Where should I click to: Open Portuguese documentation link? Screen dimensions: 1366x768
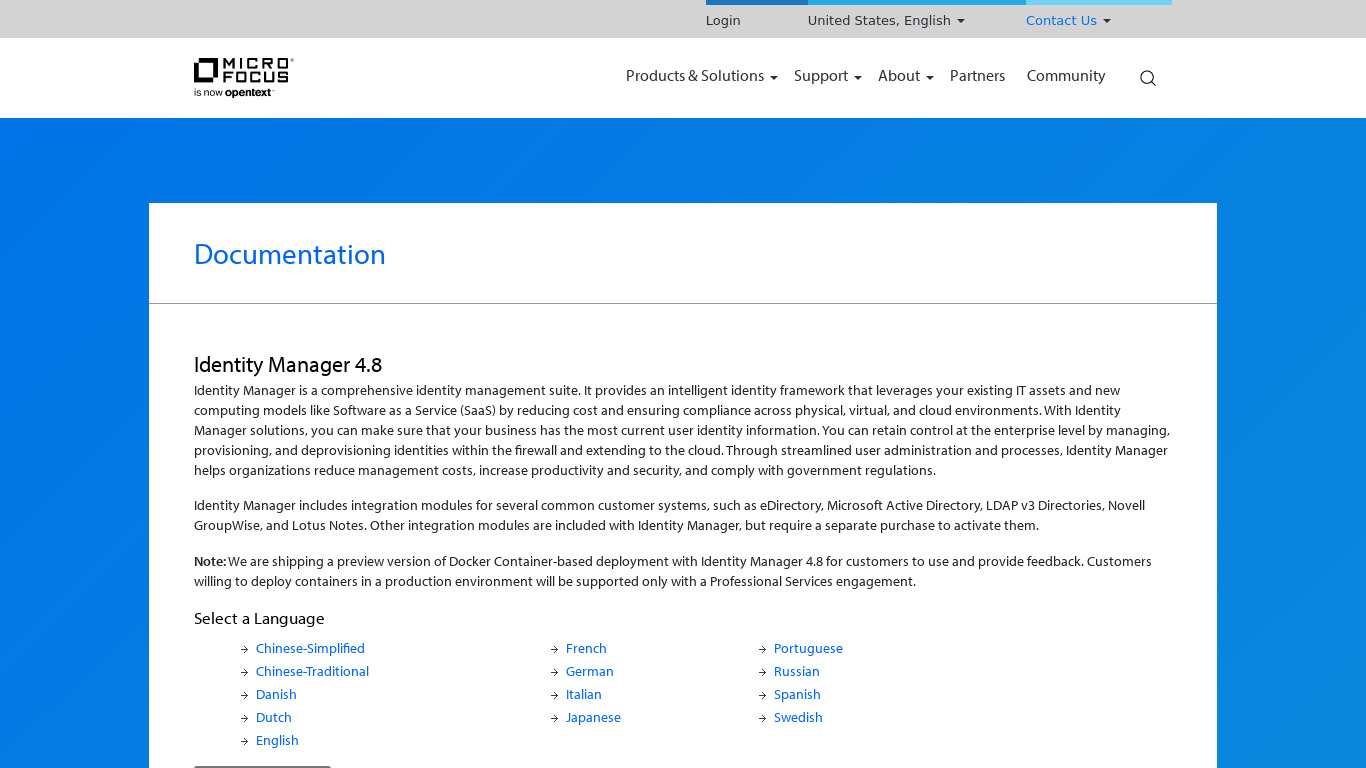(808, 649)
